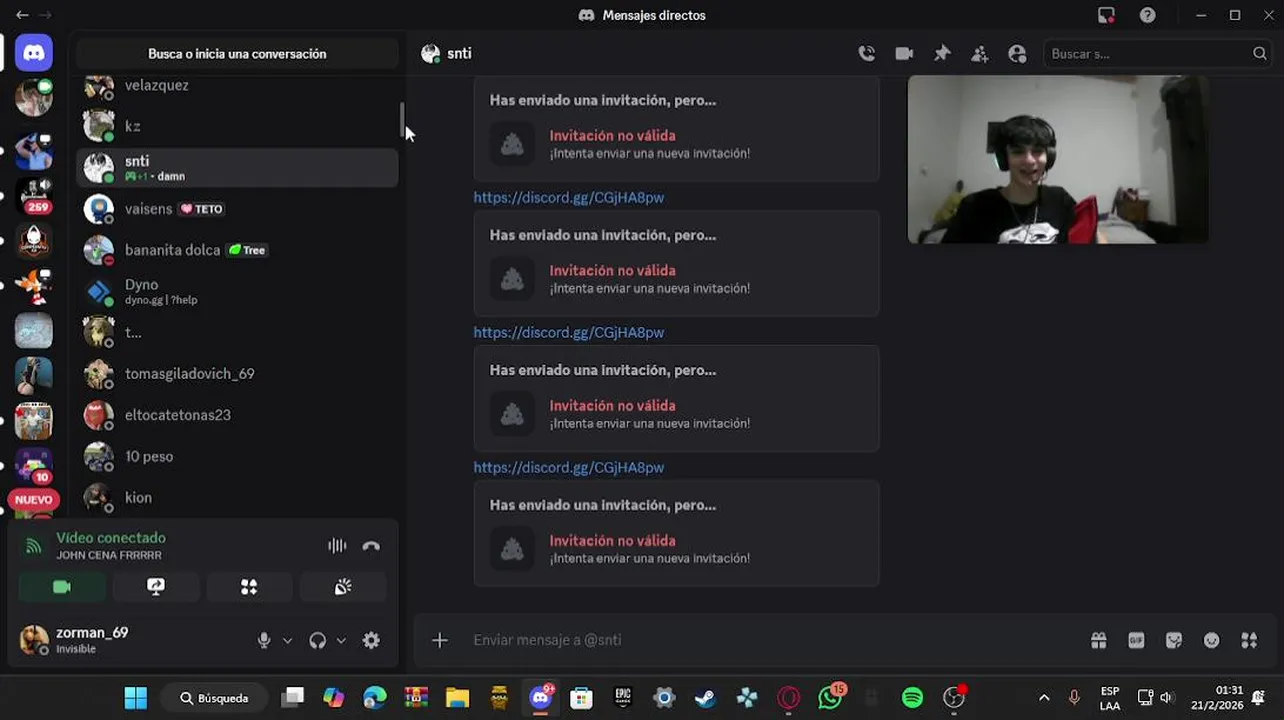Viewport: 1284px width, 720px height.
Task: Open WhatsApp from the taskbar
Action: tap(830, 698)
